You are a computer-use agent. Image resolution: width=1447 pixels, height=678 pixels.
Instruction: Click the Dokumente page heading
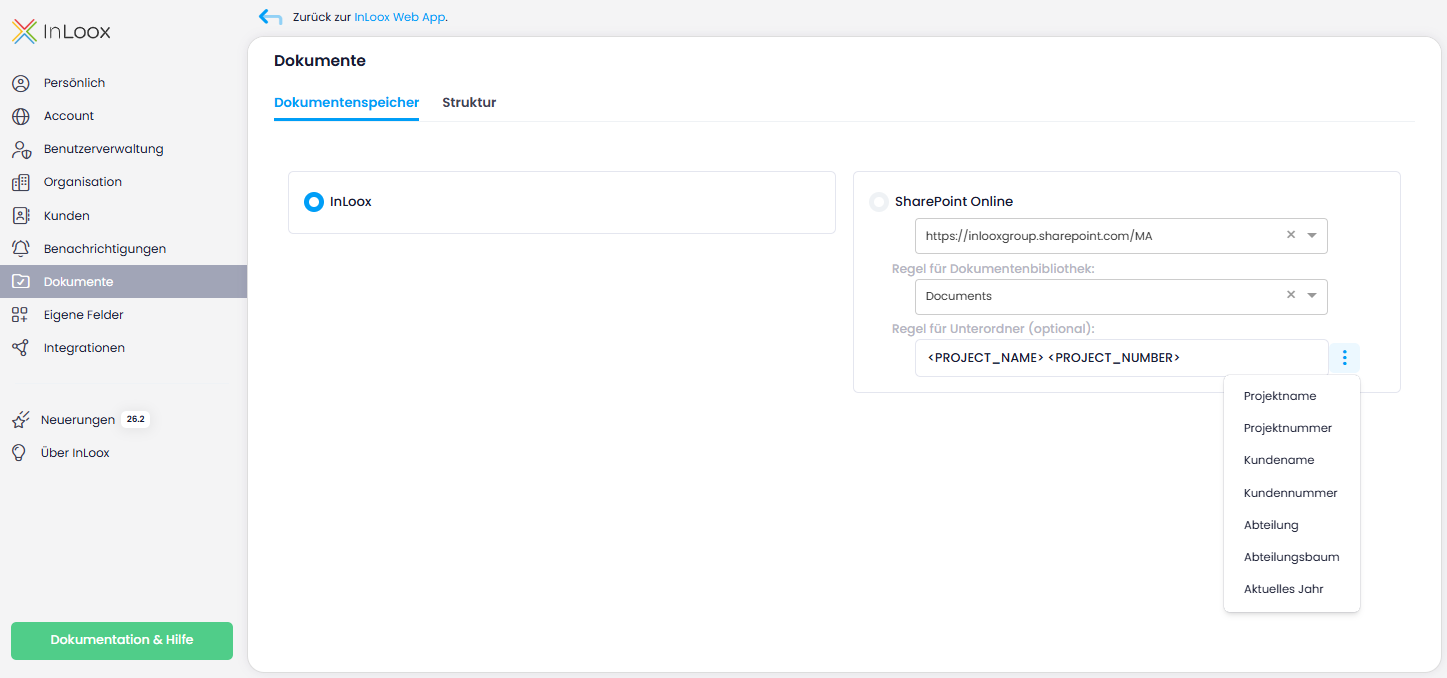[320, 61]
